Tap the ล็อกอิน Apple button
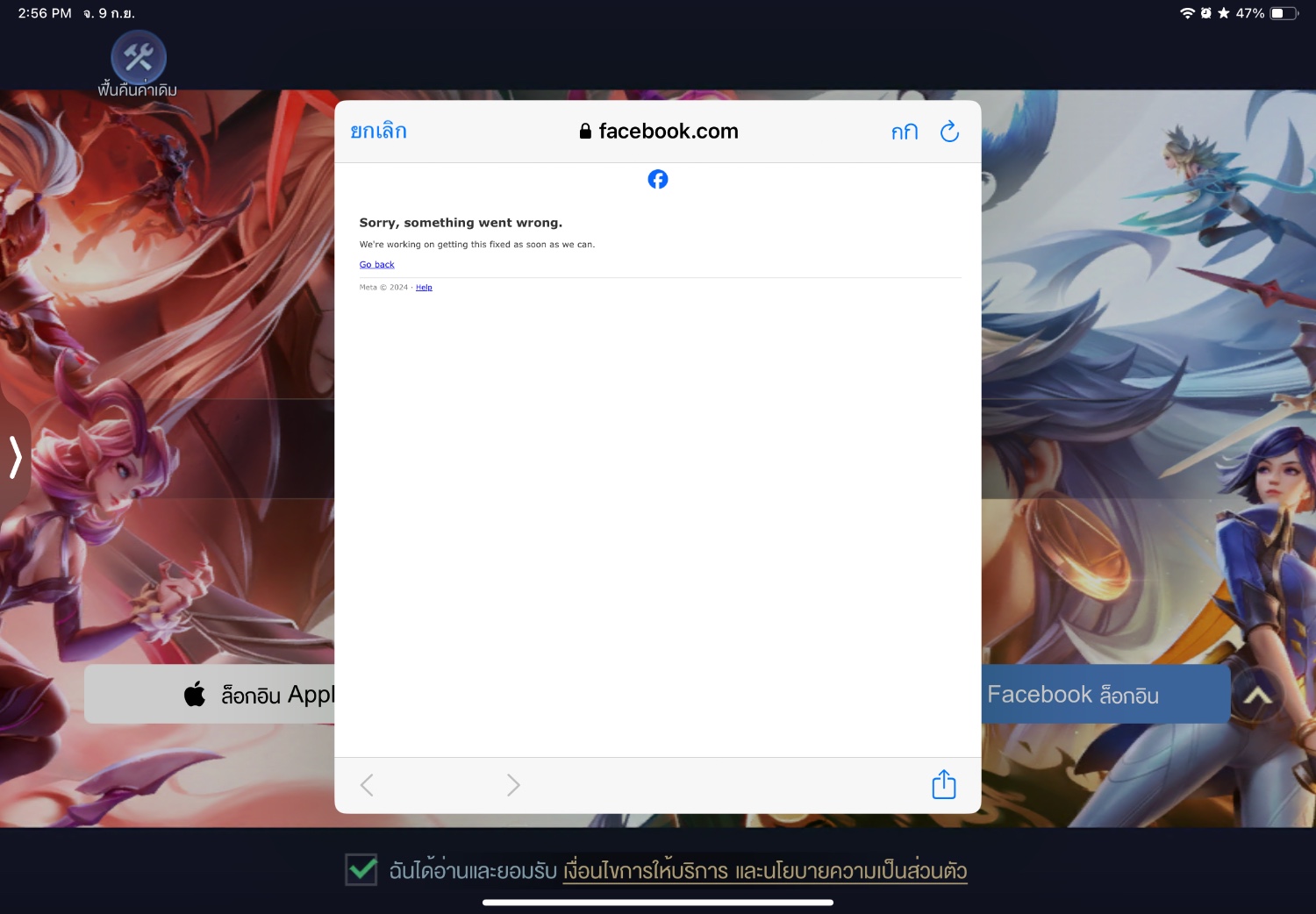This screenshot has height=914, width=1316. pos(210,694)
